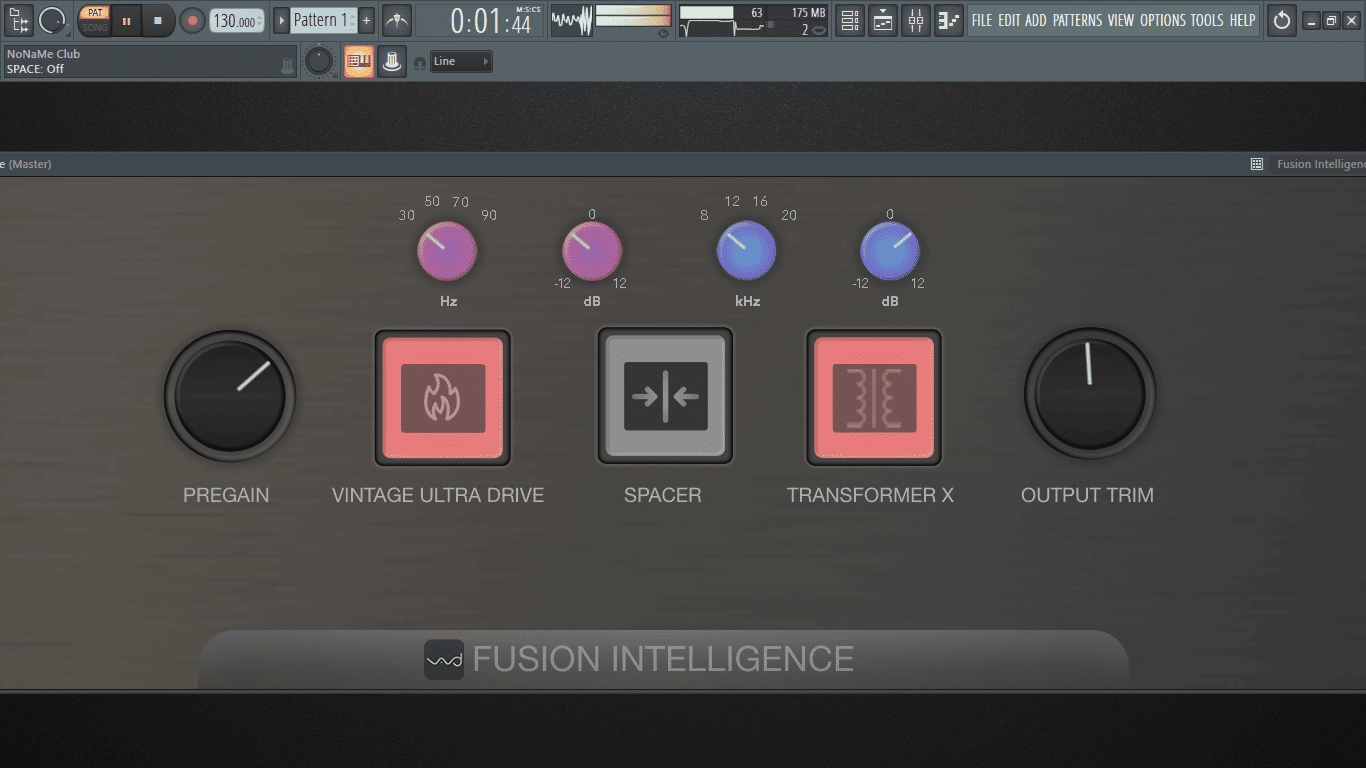Click the master volume knob near hint bar
The image size is (1366, 768).
pos(319,61)
